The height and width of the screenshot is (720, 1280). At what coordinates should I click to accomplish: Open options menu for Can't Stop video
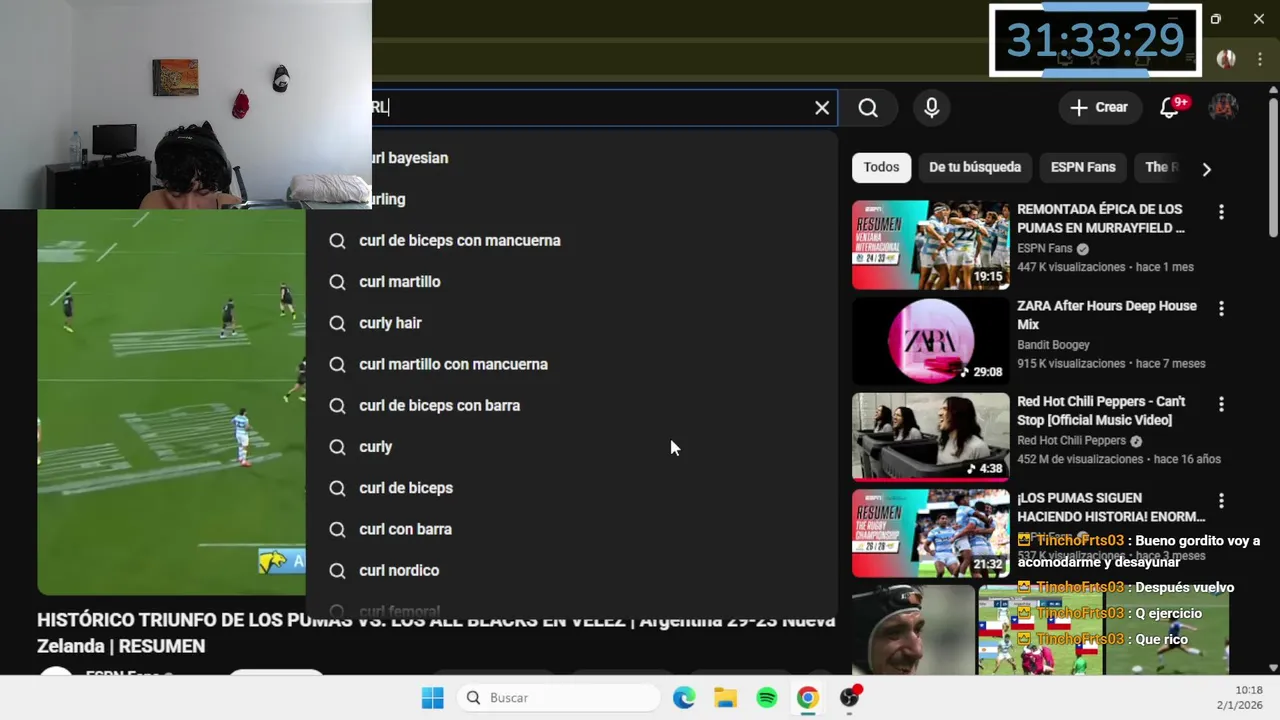[x=1221, y=404]
